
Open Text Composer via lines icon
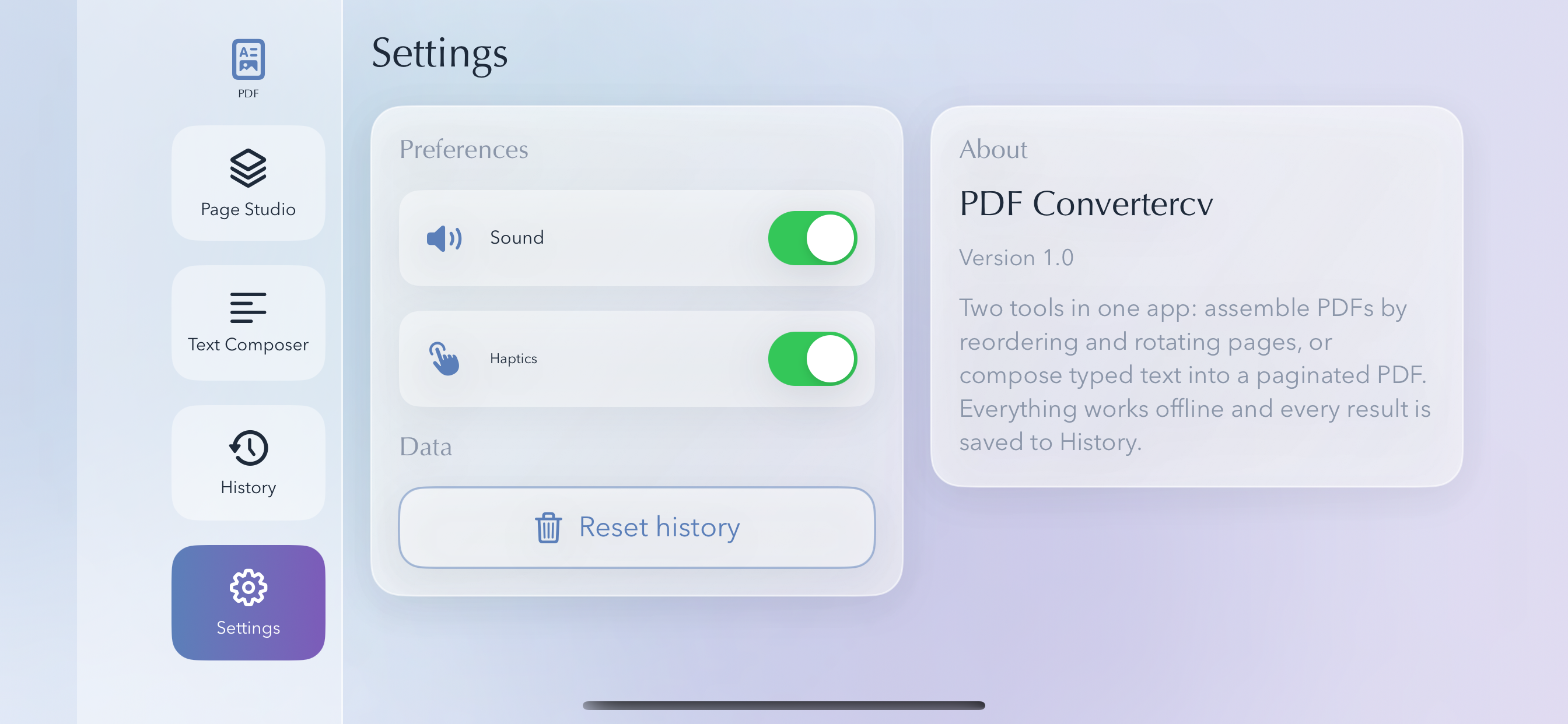[x=249, y=307]
